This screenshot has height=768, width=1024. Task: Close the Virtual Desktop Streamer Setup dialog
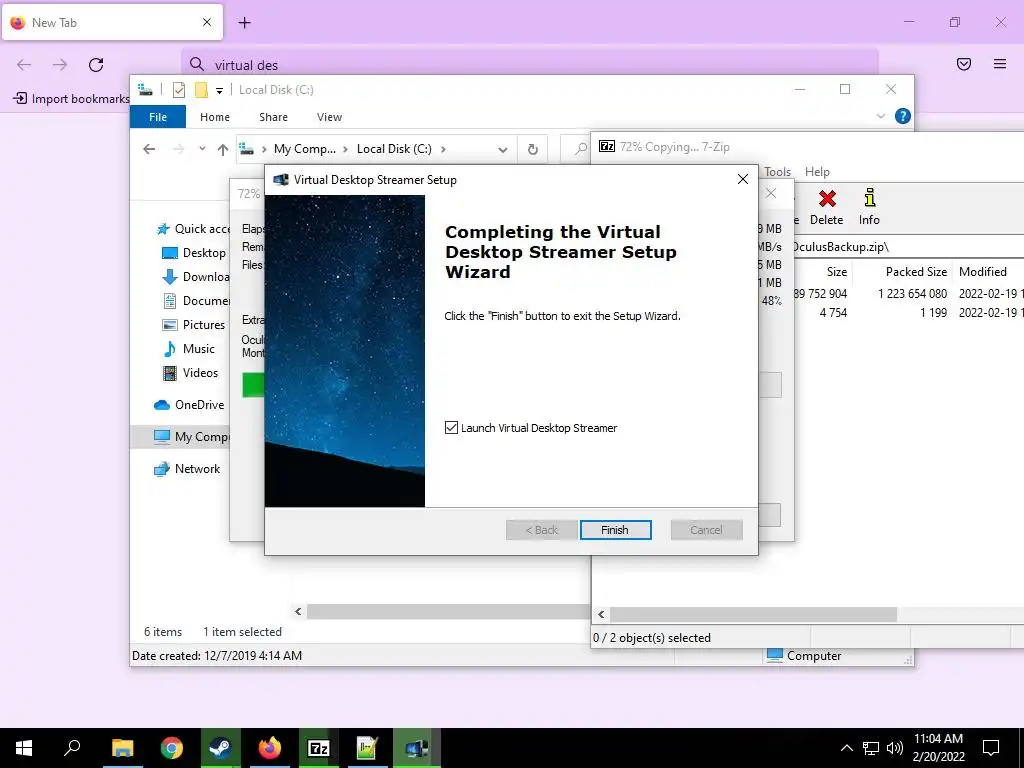click(743, 179)
